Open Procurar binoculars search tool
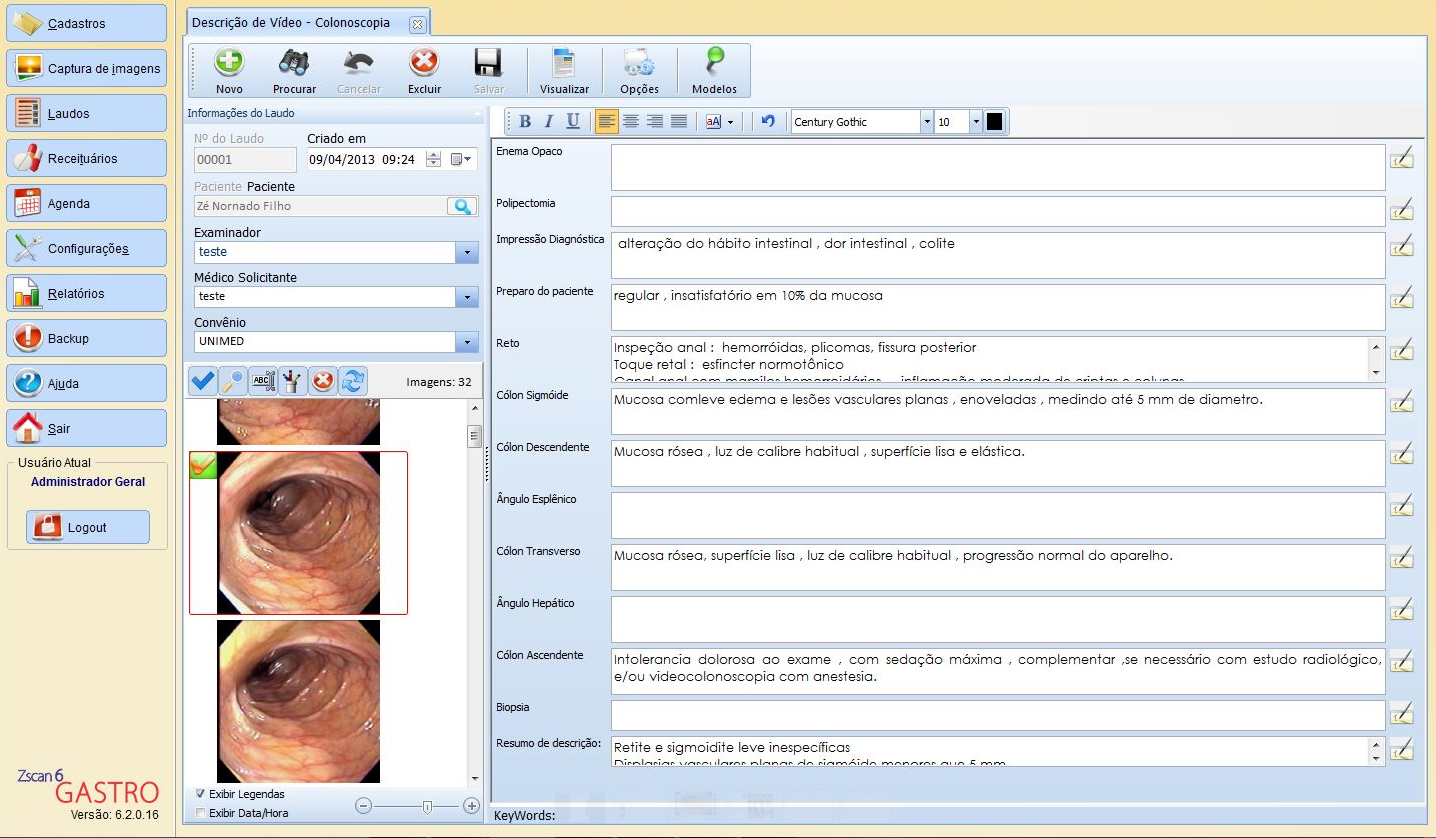The image size is (1436, 838). 294,64
